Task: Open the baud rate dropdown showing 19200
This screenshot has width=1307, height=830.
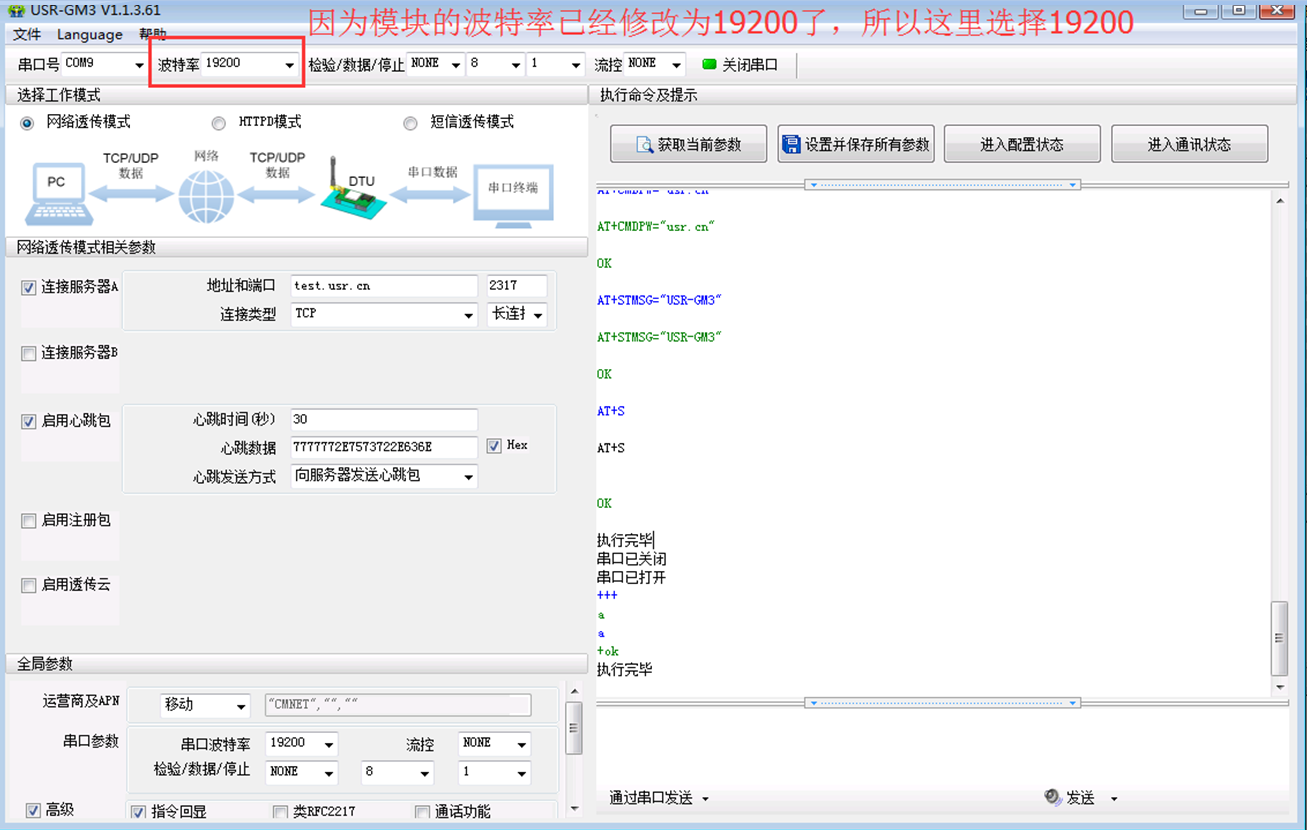Action: click(289, 66)
